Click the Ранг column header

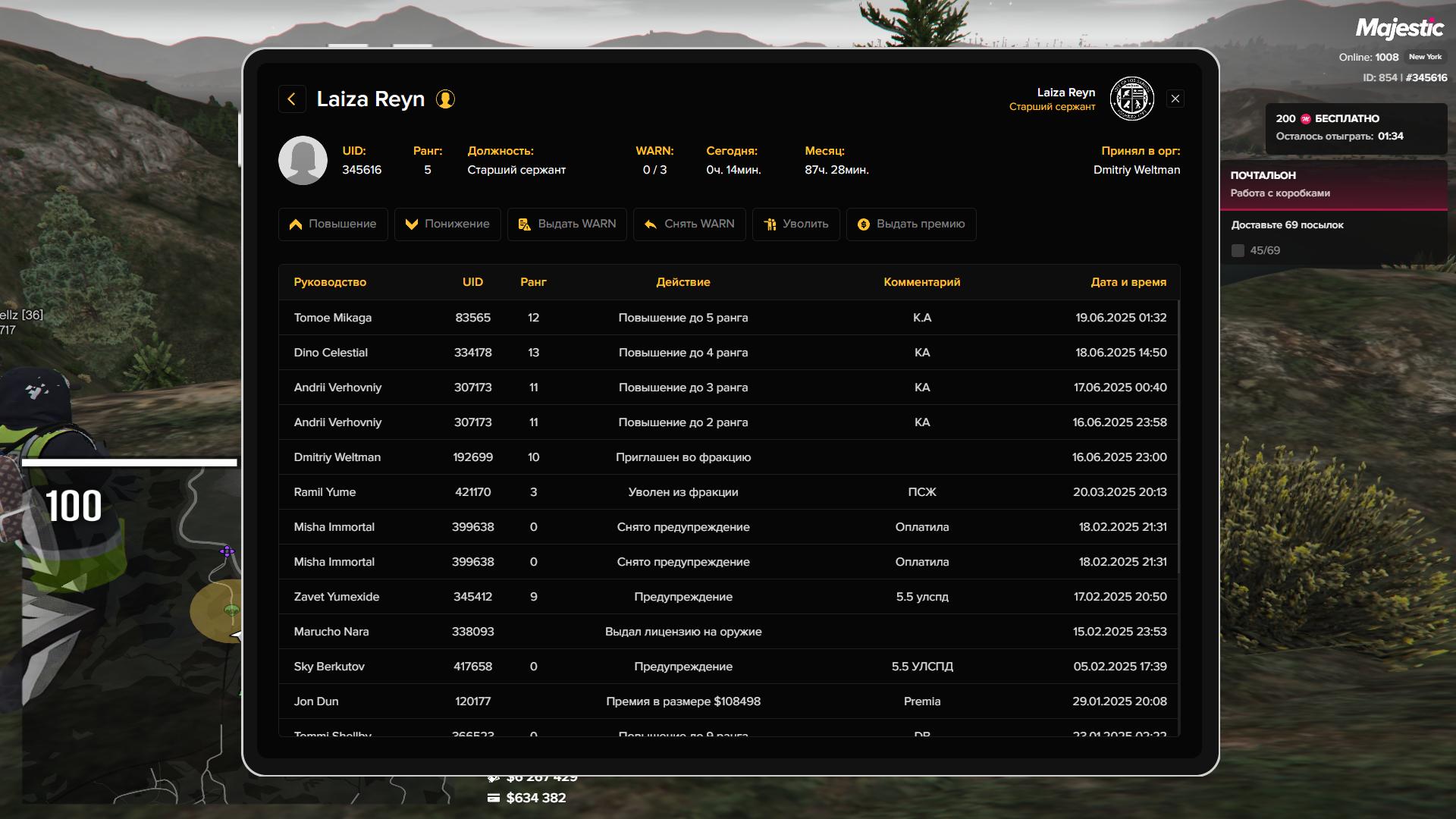(533, 282)
